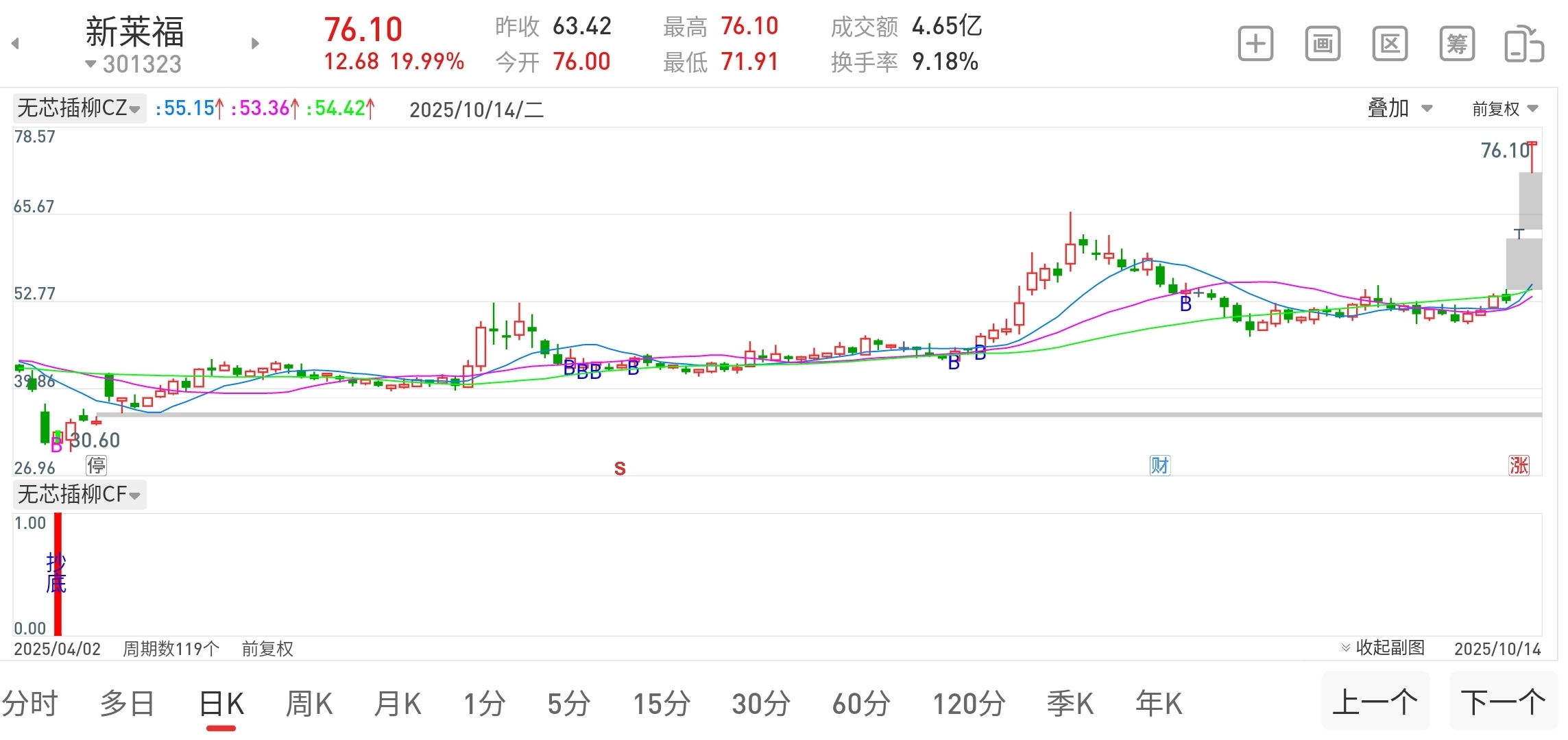Select the 60分 period tab
Screen dimensions: 1568x740
861,704
